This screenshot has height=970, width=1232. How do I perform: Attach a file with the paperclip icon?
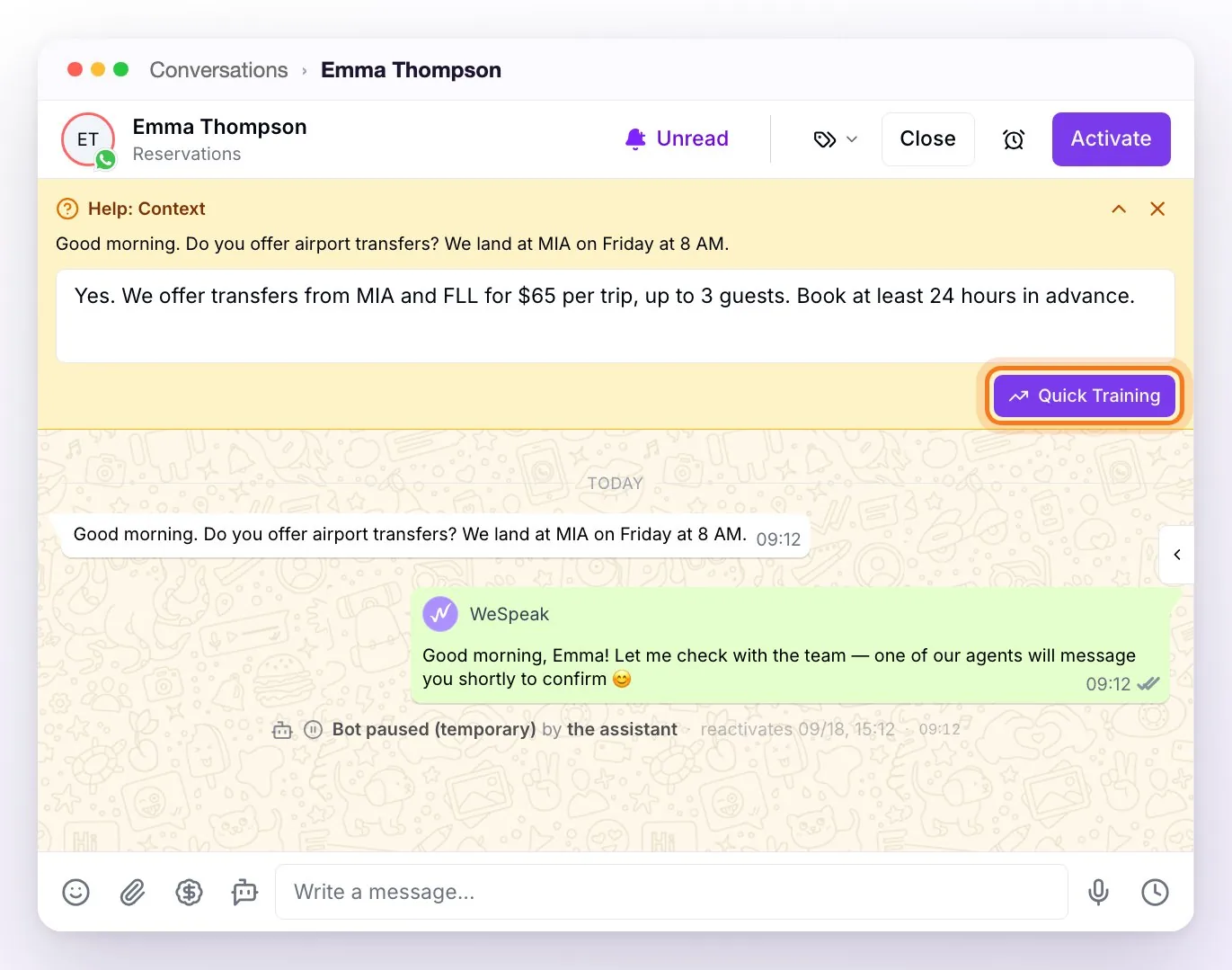click(x=132, y=892)
